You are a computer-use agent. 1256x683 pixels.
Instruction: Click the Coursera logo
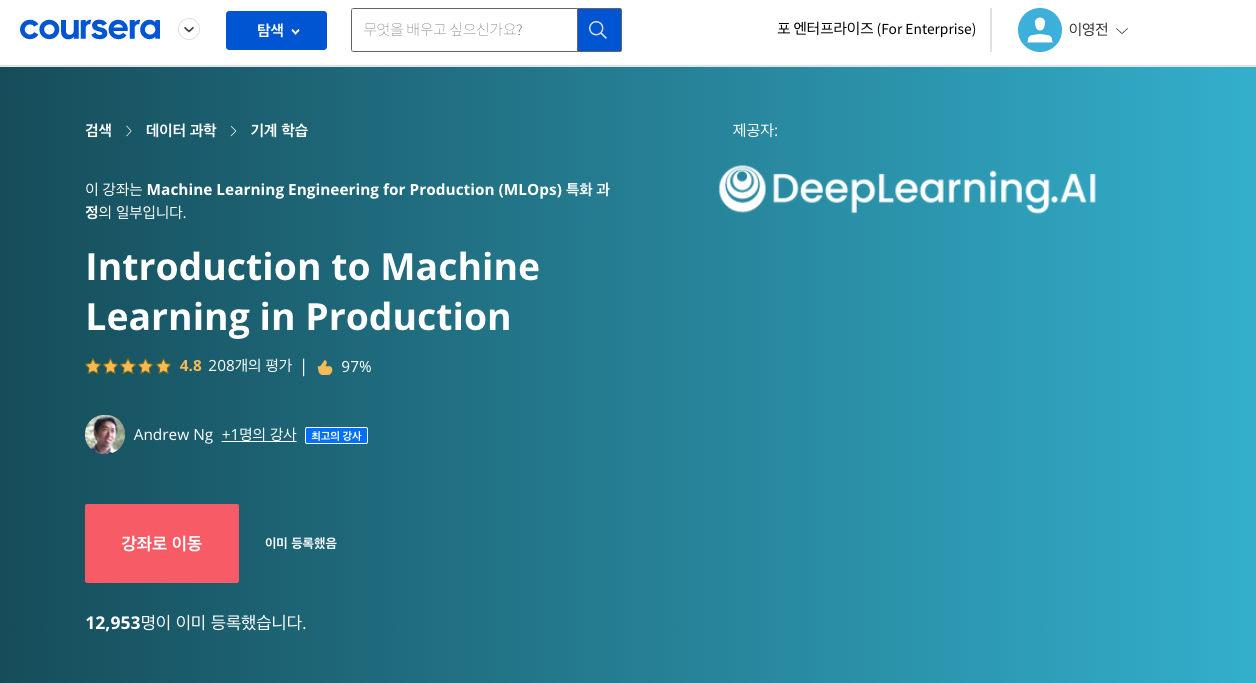click(90, 30)
